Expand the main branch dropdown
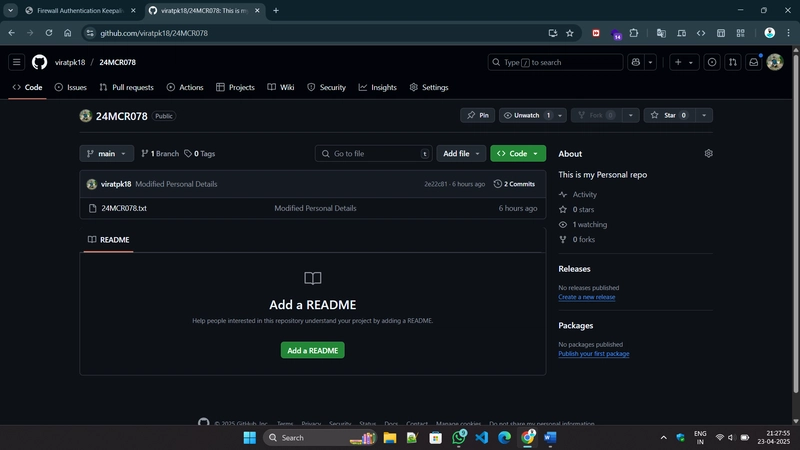The image size is (800, 450). (x=107, y=154)
